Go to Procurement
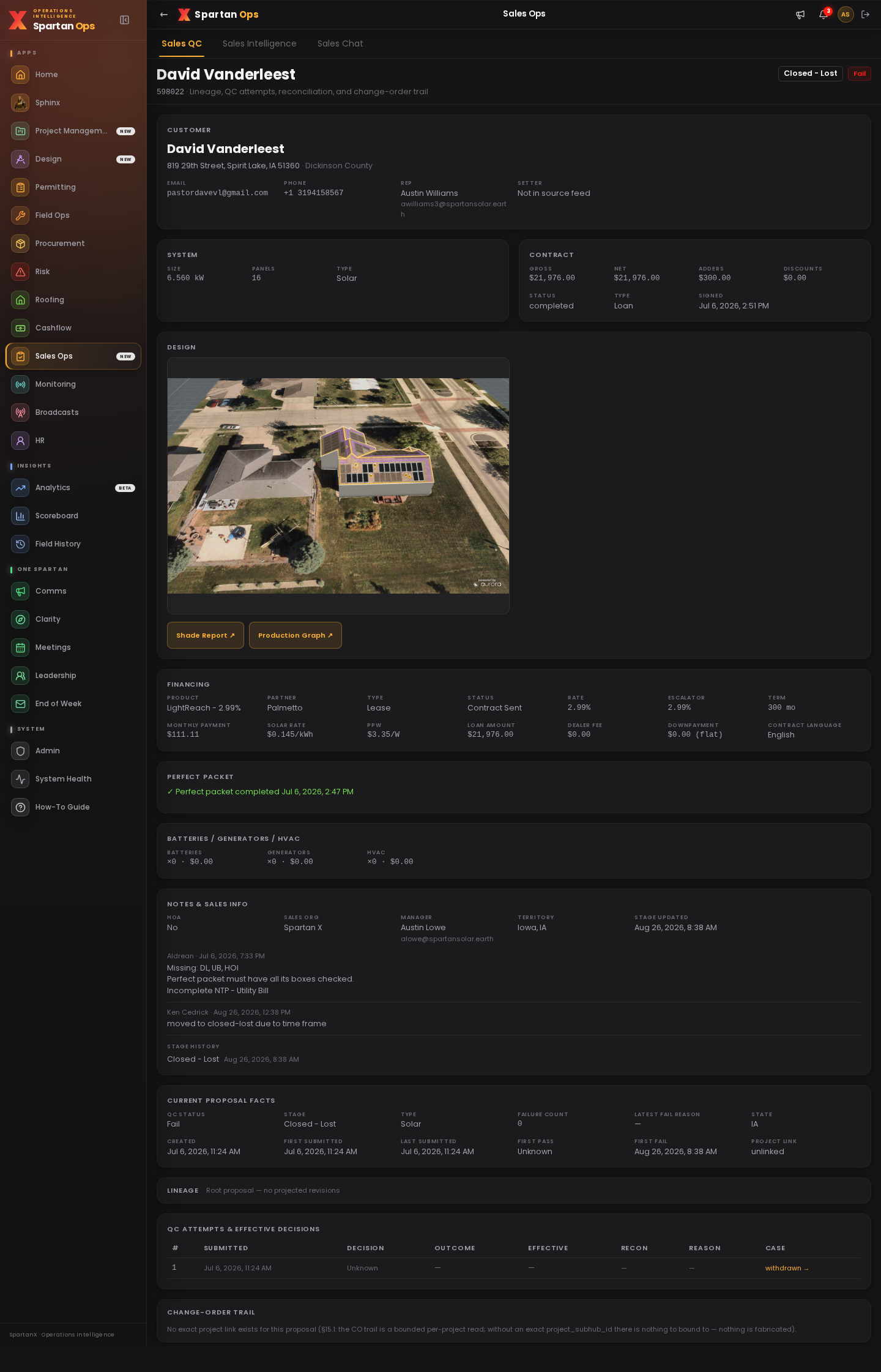881x1372 pixels. (x=73, y=244)
